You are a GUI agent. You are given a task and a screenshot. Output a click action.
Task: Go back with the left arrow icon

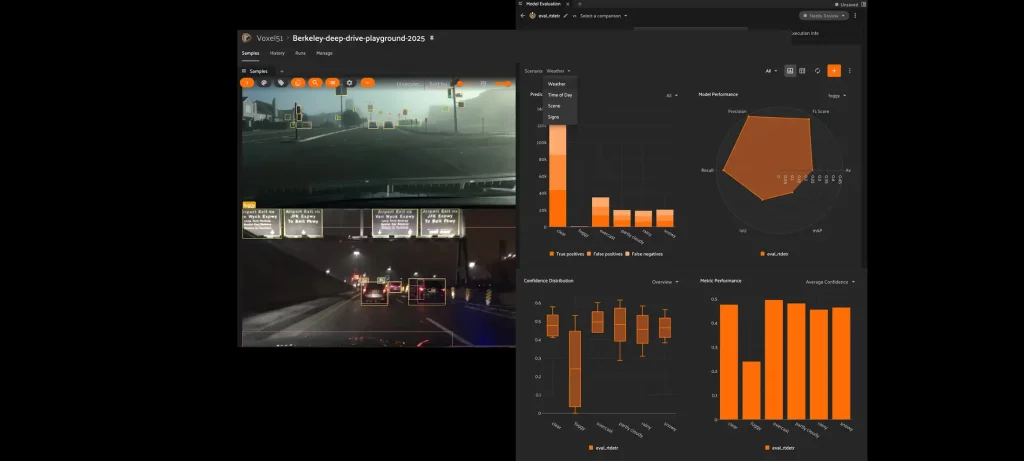click(x=523, y=16)
